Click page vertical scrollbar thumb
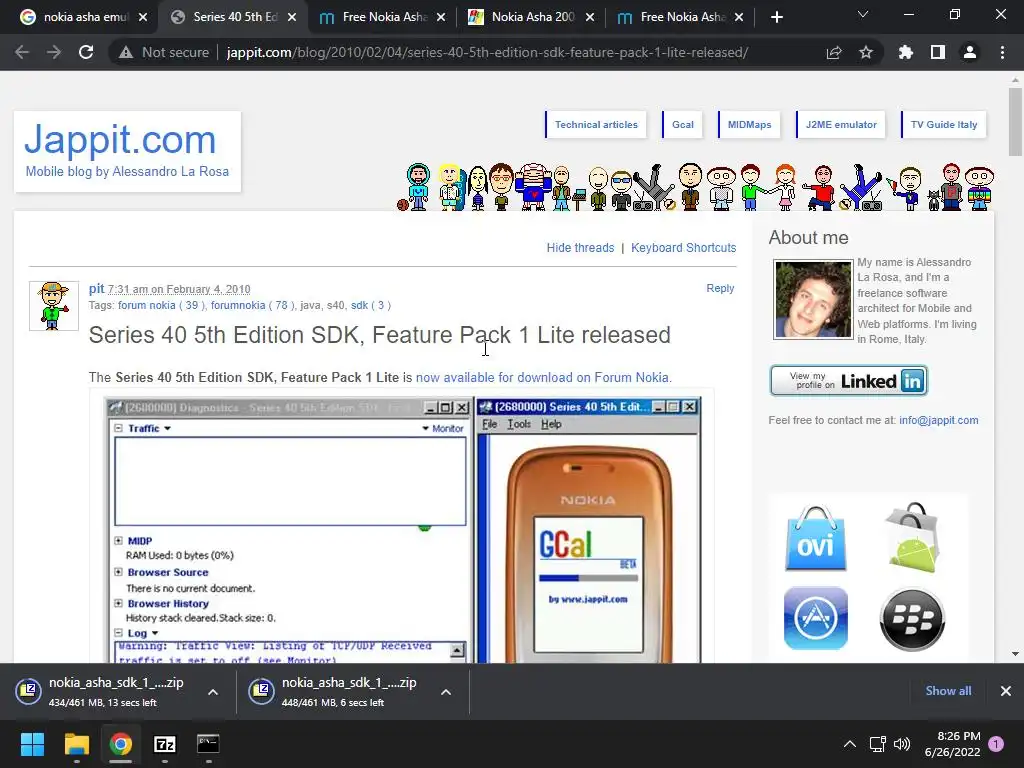1024x768 pixels. [1015, 122]
